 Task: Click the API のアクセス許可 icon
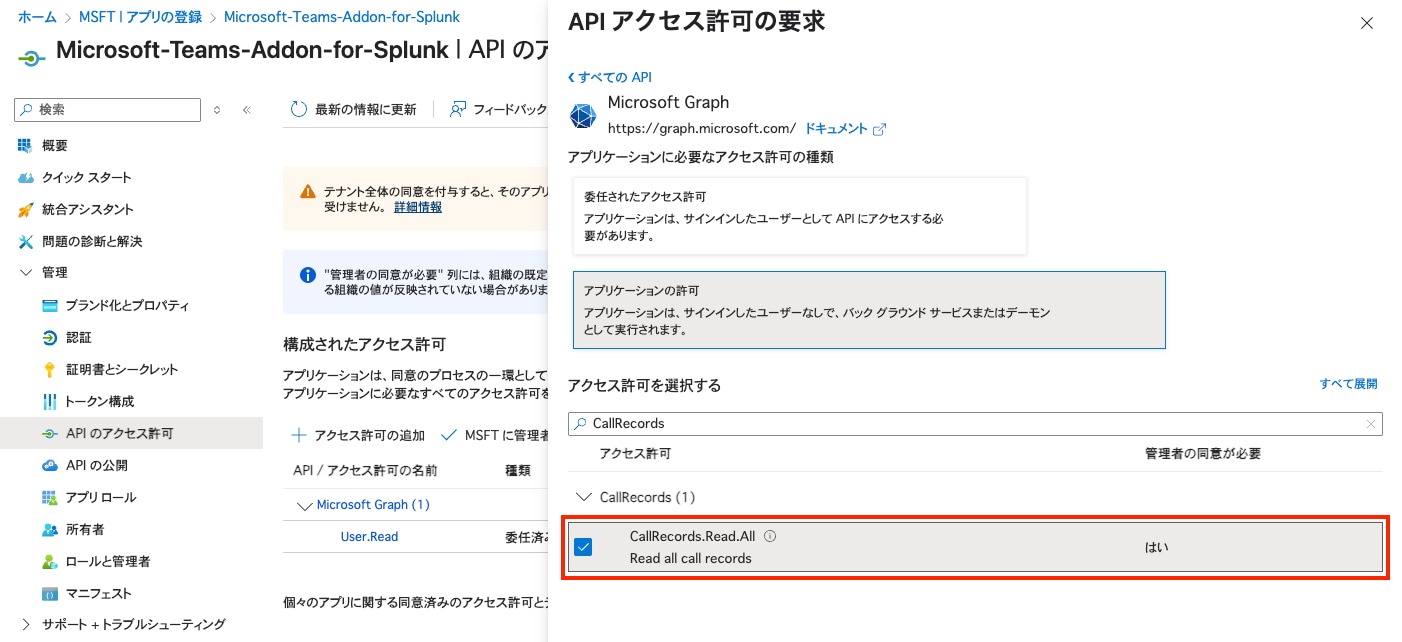pos(49,433)
